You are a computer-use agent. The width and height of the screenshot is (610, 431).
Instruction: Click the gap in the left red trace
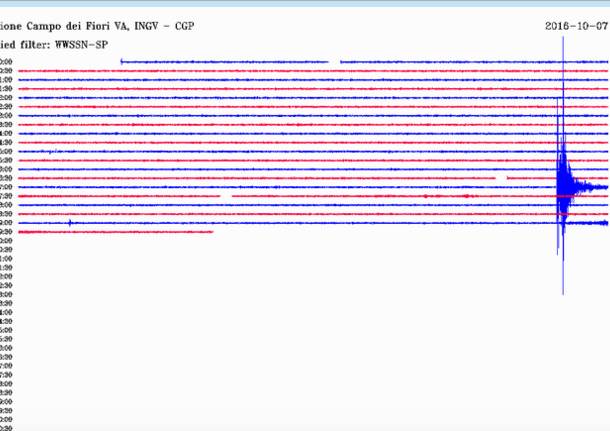[x=226, y=196]
